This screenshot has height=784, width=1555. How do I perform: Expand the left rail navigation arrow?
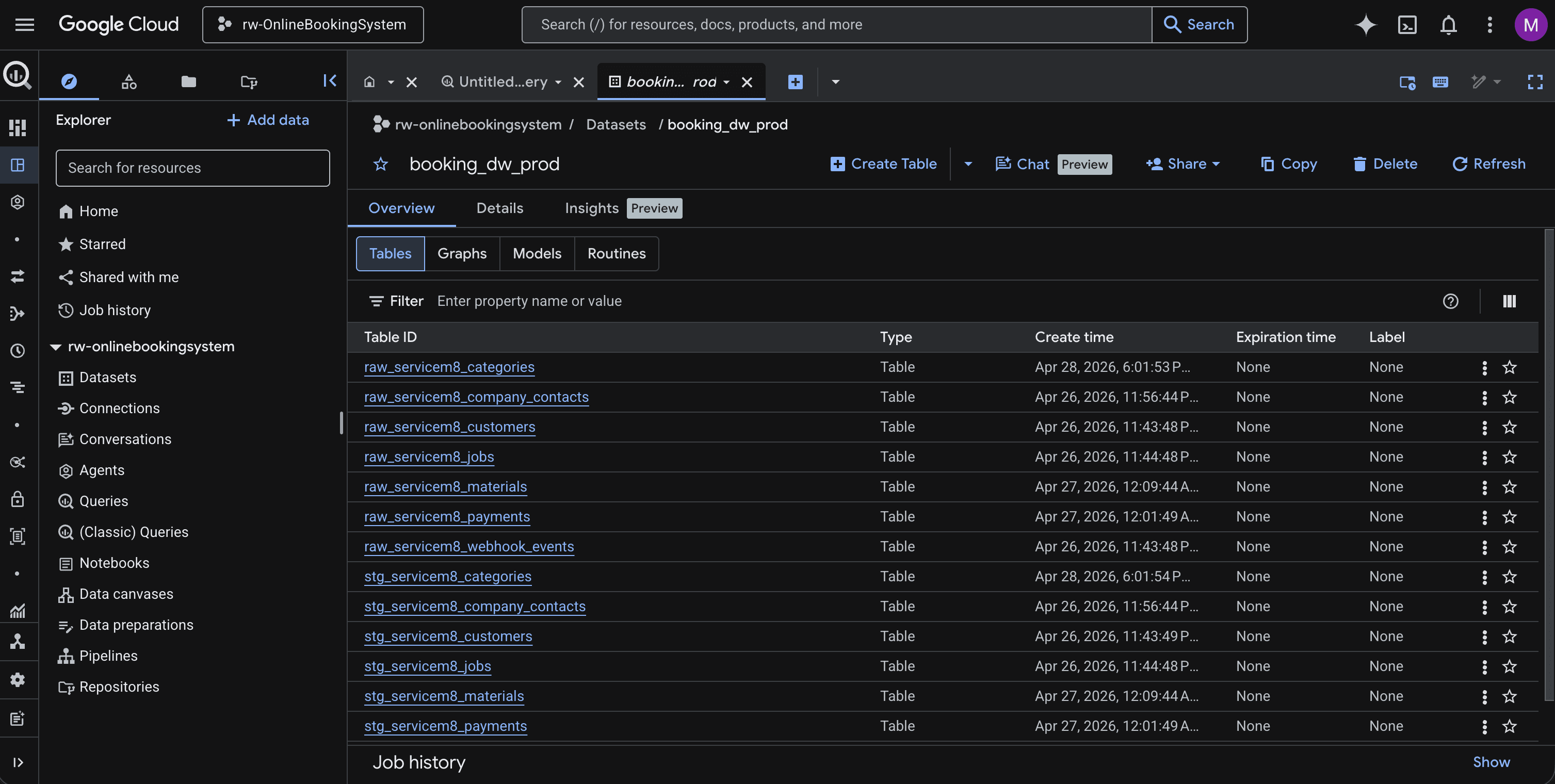click(18, 762)
